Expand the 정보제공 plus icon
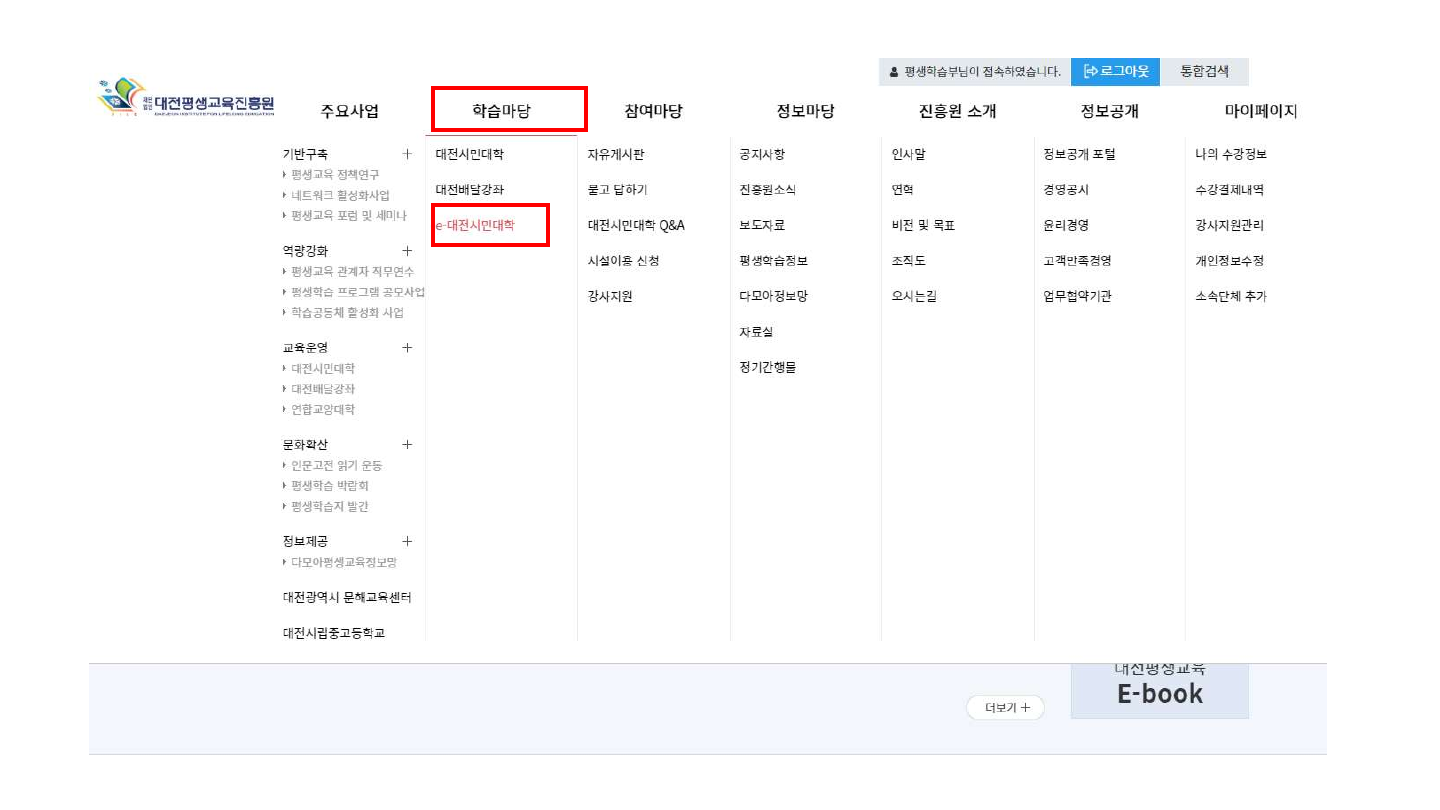 coord(407,541)
